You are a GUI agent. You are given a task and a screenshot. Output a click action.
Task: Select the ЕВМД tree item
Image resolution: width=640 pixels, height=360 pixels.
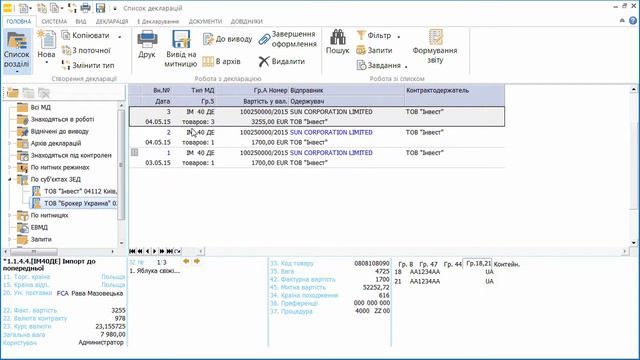(39, 227)
